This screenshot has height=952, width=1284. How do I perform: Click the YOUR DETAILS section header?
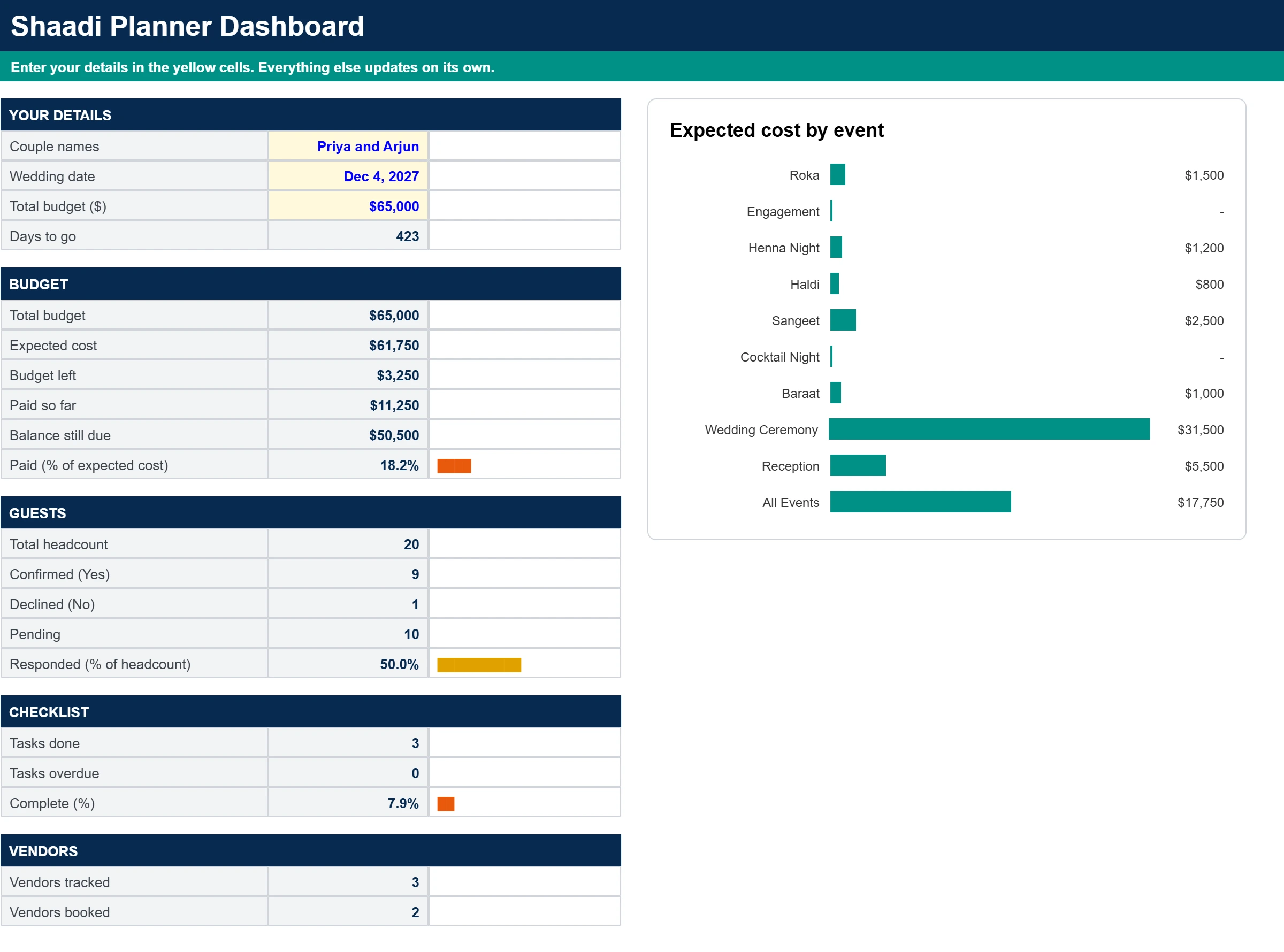(x=311, y=114)
